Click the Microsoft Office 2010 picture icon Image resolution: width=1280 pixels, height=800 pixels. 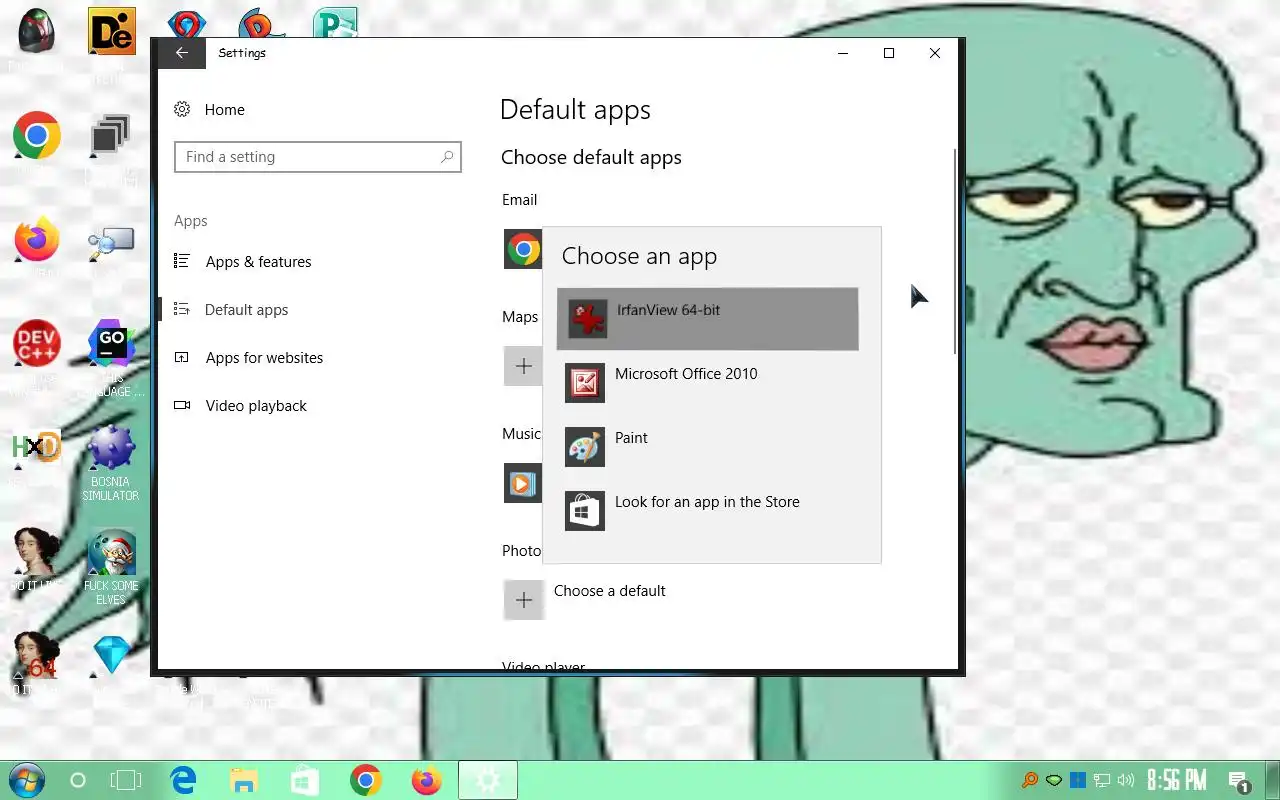[584, 383]
